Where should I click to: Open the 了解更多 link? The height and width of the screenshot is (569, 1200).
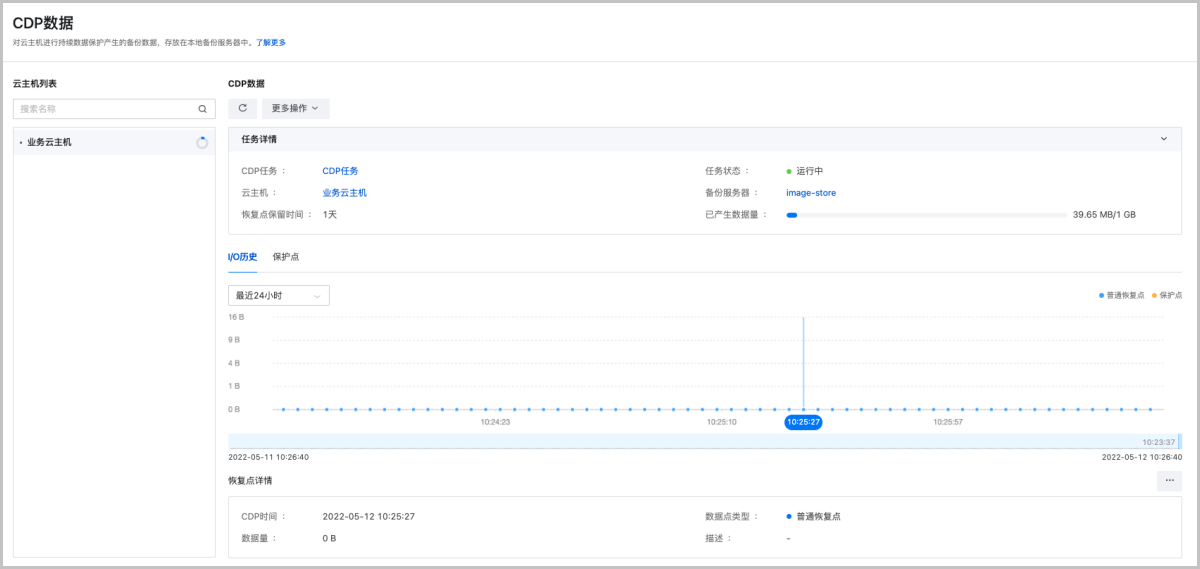point(271,43)
